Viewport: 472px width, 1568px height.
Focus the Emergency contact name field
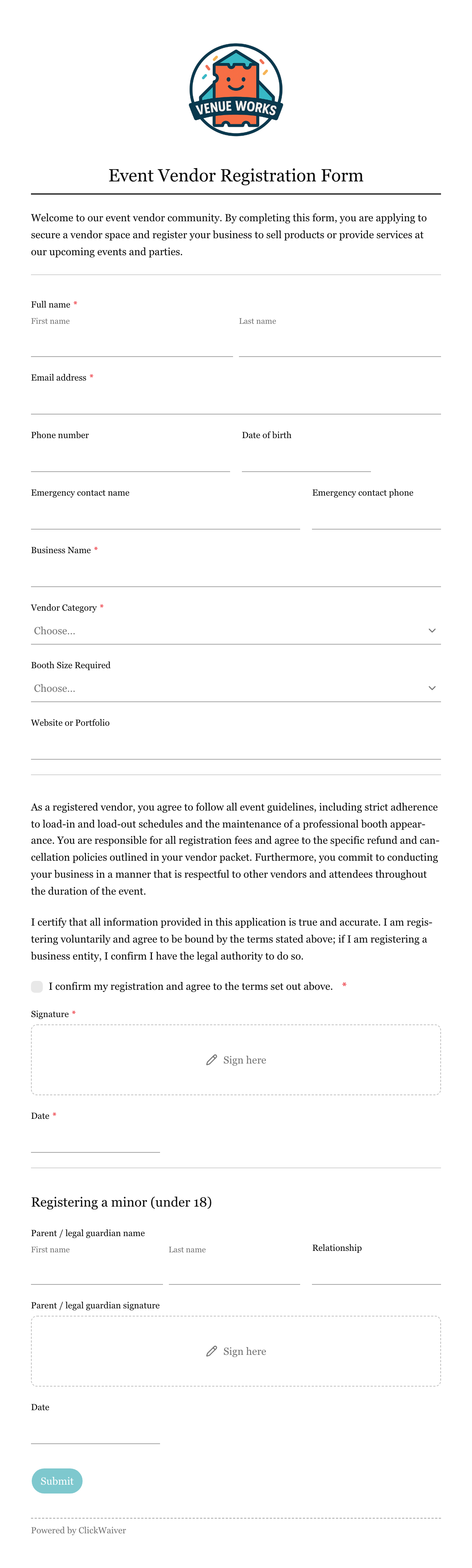[x=166, y=516]
